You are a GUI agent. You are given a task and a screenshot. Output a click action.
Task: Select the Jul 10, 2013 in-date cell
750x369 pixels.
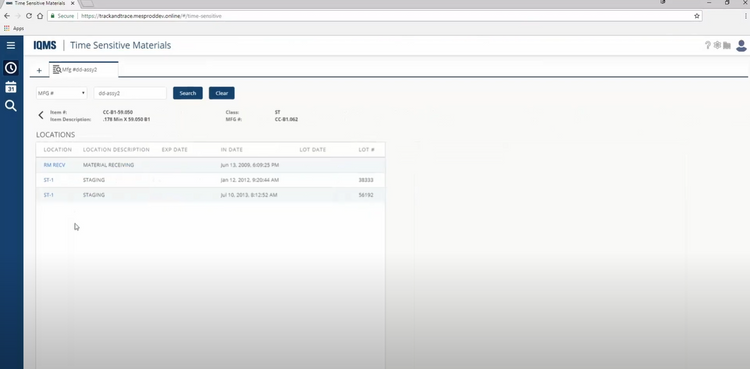click(249, 195)
